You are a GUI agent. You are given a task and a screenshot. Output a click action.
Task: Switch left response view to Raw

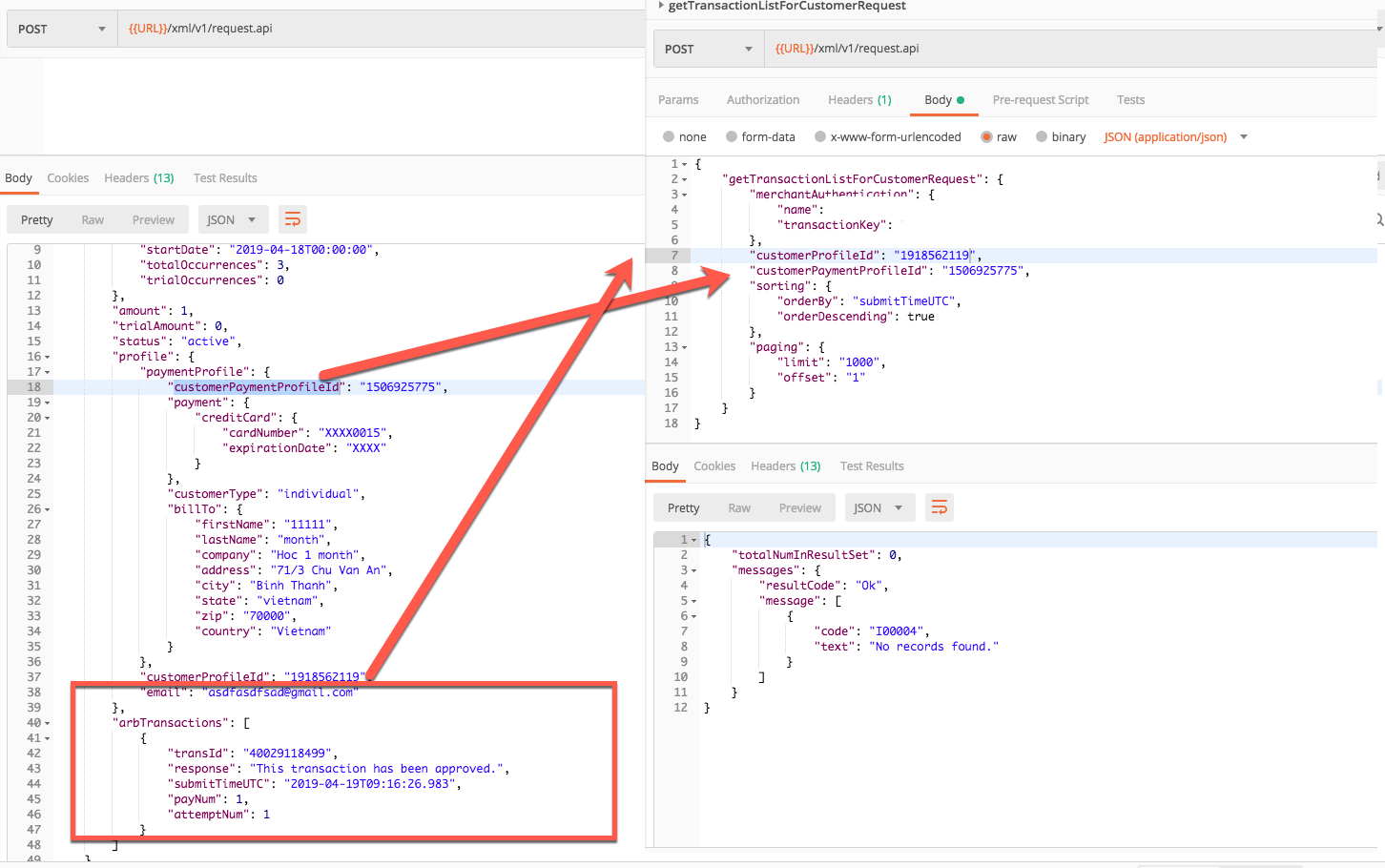93,220
